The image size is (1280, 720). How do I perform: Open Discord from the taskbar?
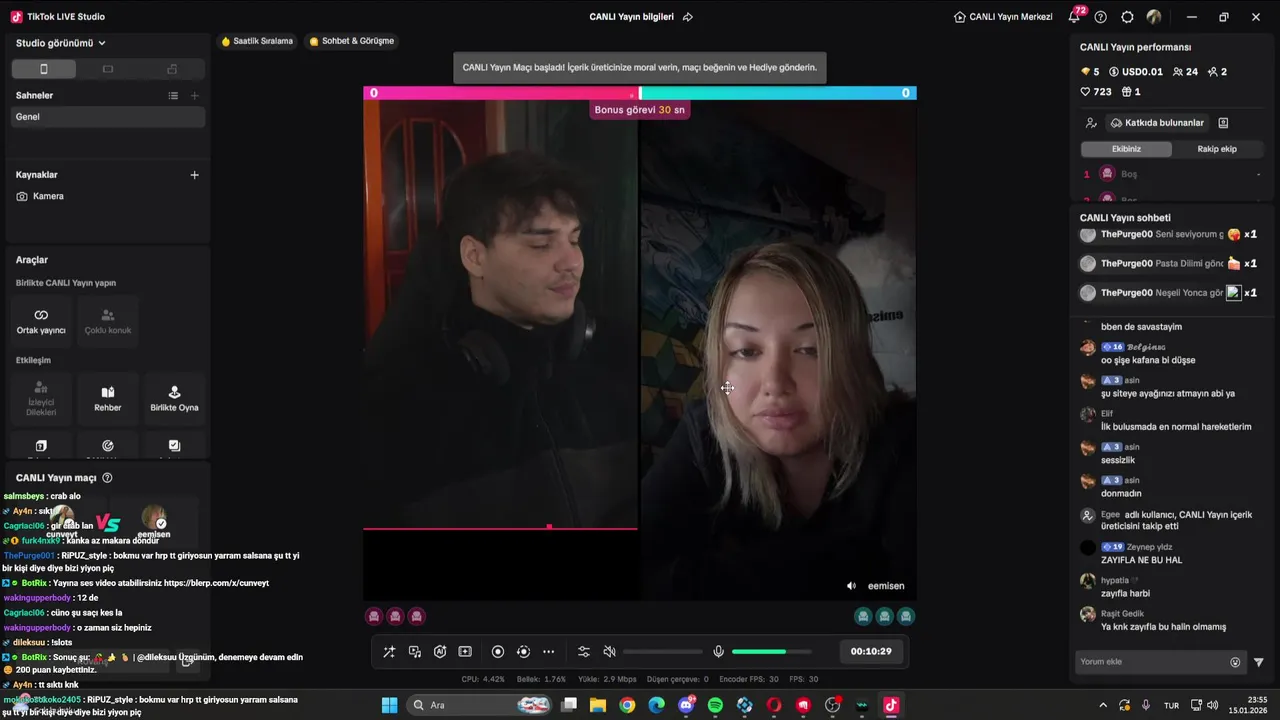point(686,705)
